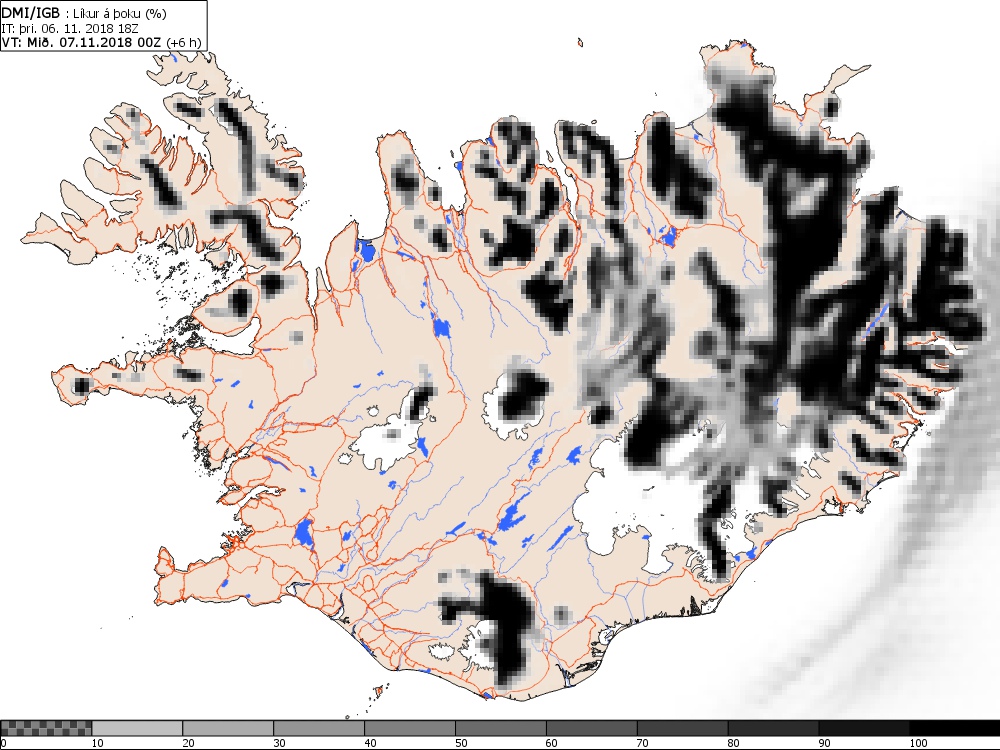Select the 60–70 dark gray legend swatch
Screen dimensions: 1000x750
tap(592, 728)
